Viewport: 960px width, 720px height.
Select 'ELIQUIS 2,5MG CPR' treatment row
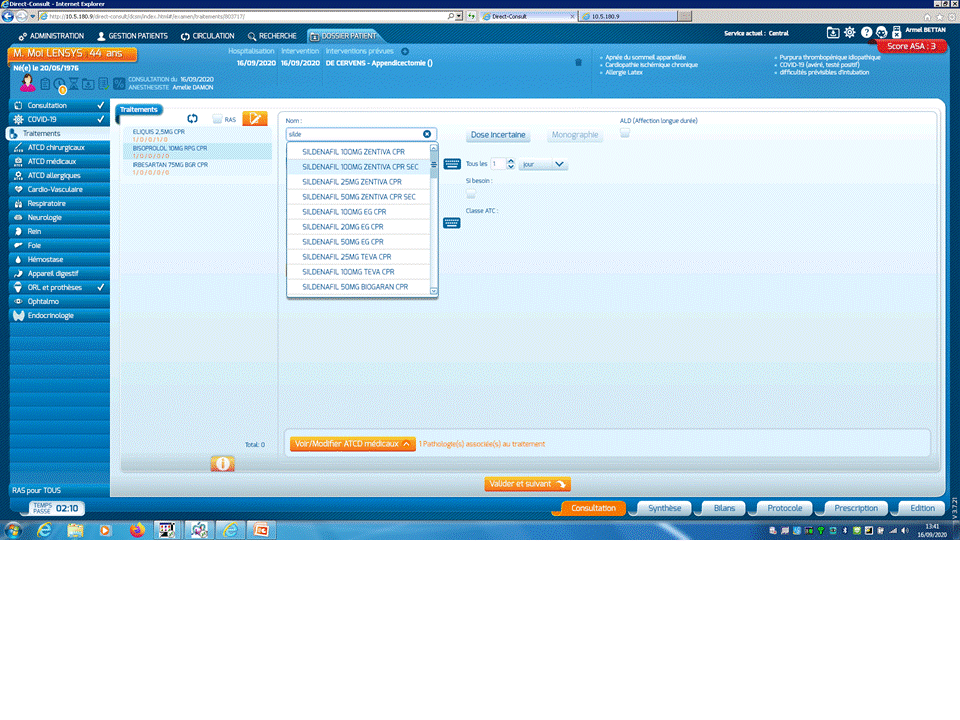[x=197, y=135]
